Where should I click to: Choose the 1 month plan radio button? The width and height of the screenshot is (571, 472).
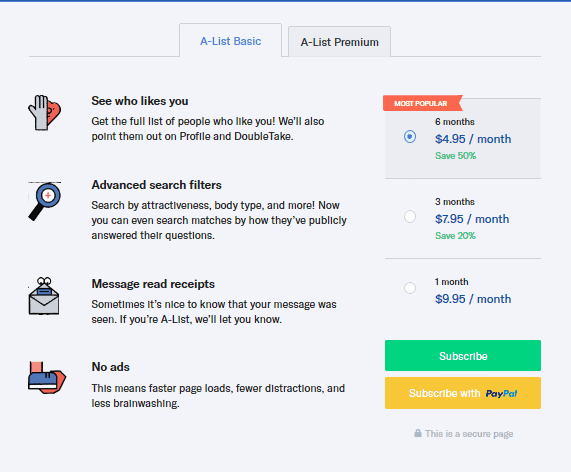pyautogui.click(x=410, y=288)
